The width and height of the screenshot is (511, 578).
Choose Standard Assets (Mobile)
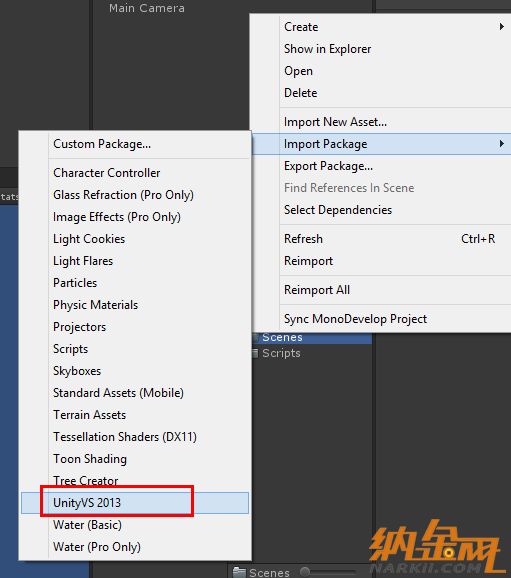(135, 393)
